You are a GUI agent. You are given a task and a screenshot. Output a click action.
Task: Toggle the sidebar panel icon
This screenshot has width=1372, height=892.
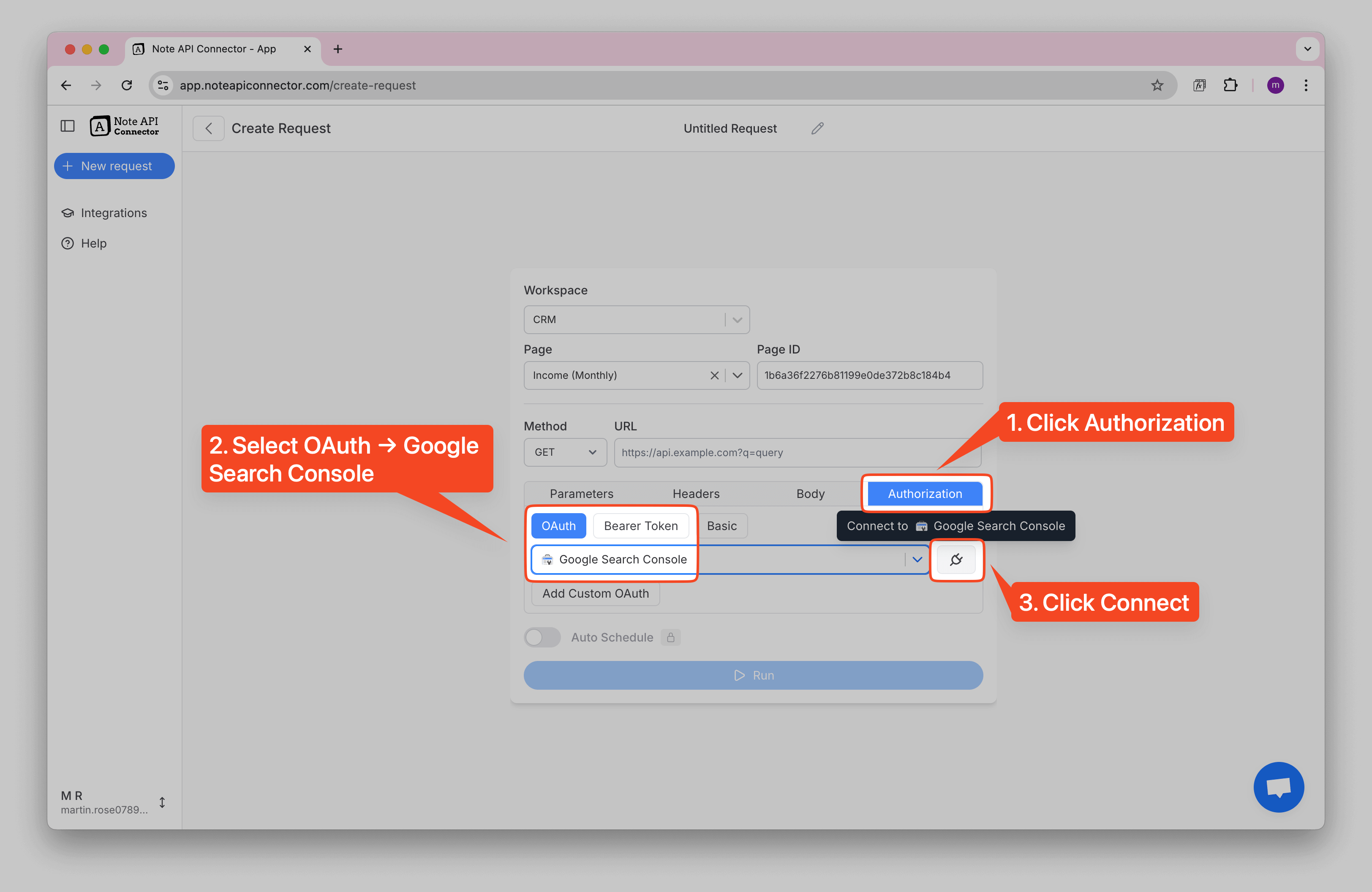[68, 125]
